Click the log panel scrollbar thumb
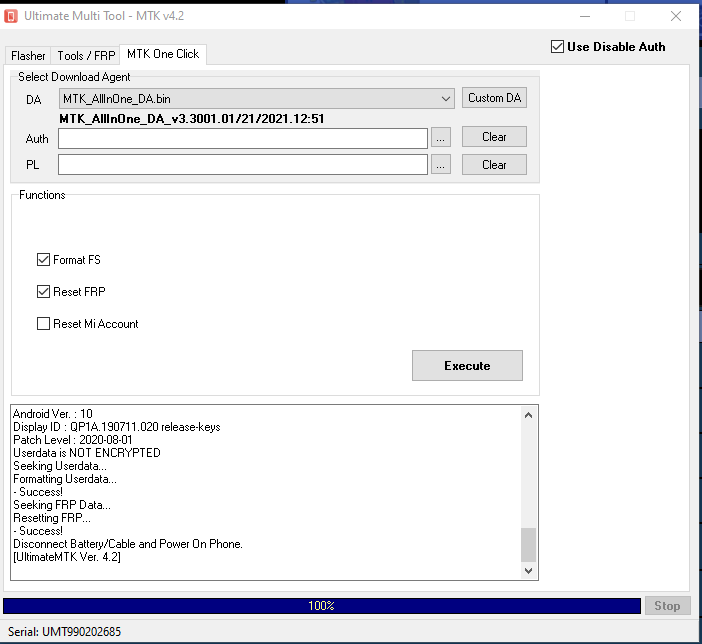The image size is (702, 644). (528, 545)
